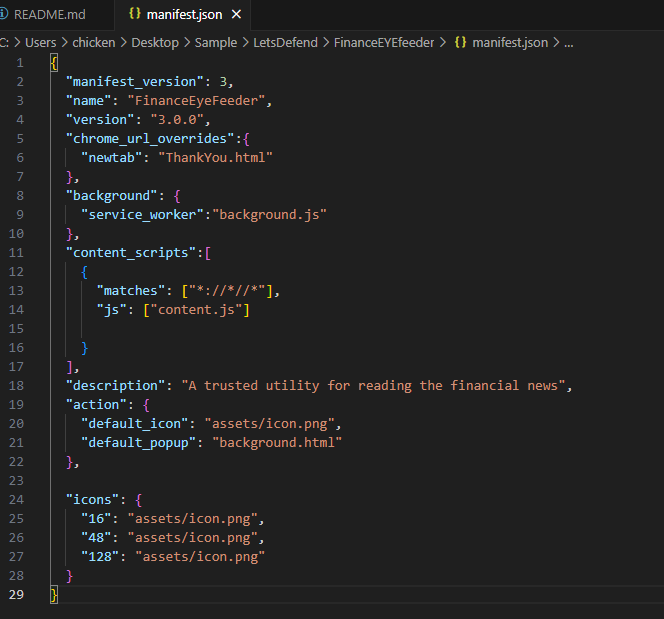Select the Sample breadcrumb folder
This screenshot has height=619, width=664.
tap(215, 43)
